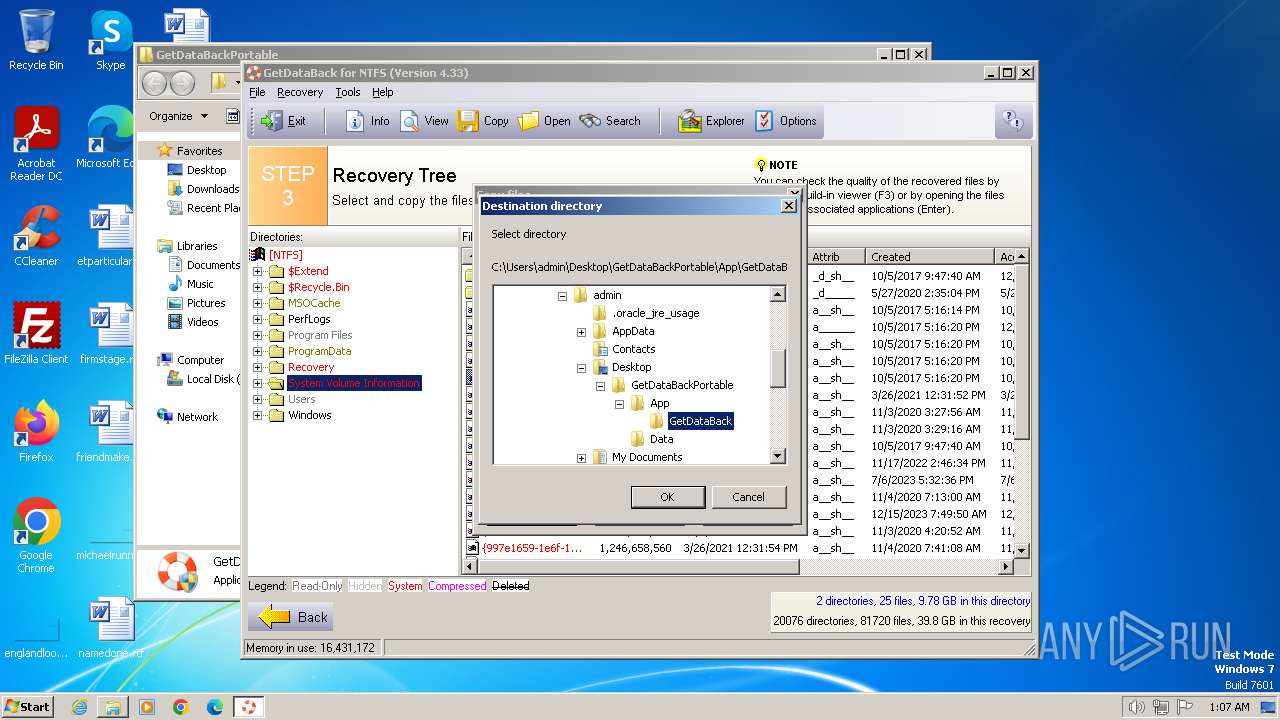1280x720 pixels.
Task: Expand the Windows directory node
Action: [257, 415]
